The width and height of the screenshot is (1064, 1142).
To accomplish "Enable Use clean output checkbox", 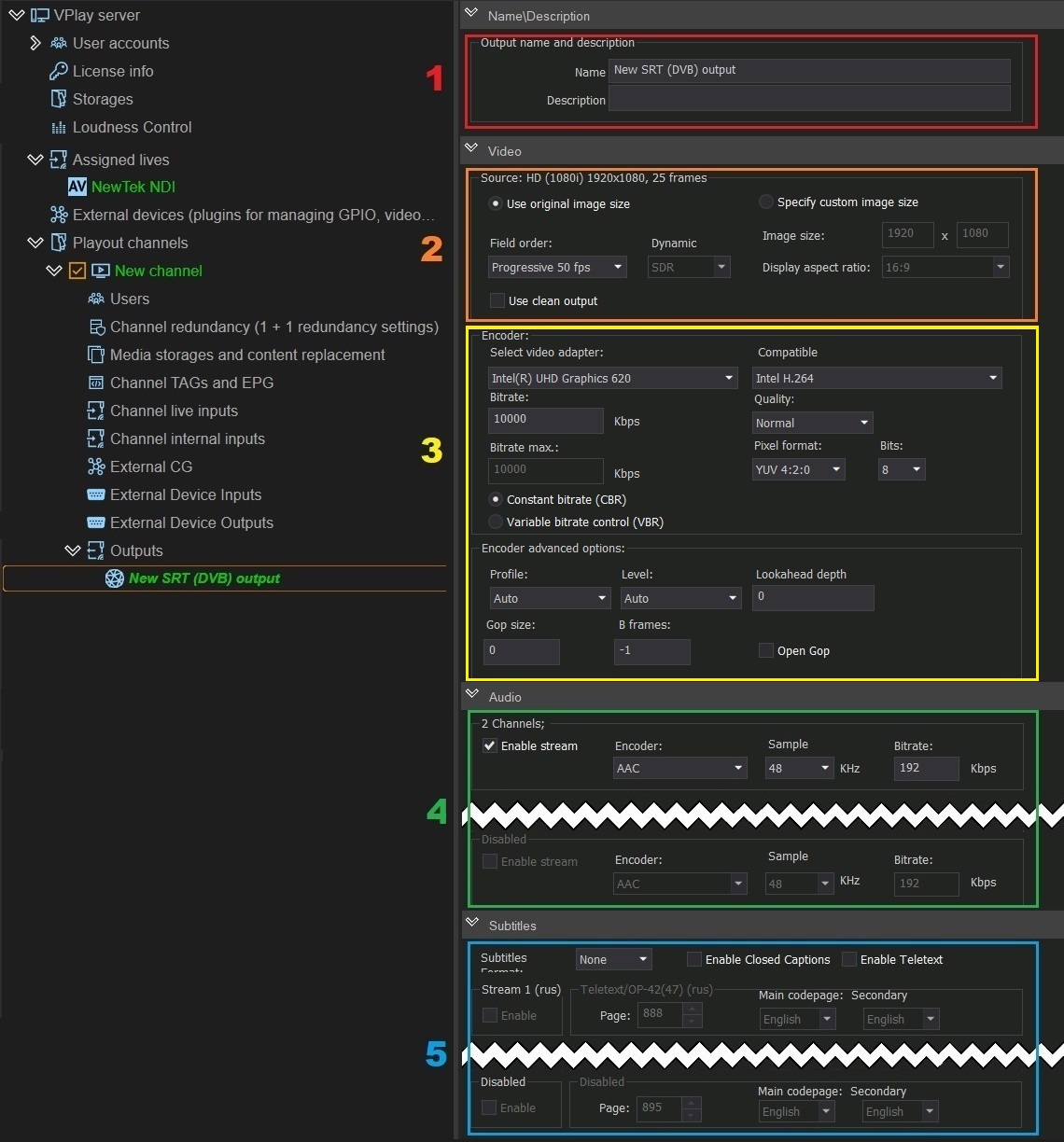I will click(497, 300).
